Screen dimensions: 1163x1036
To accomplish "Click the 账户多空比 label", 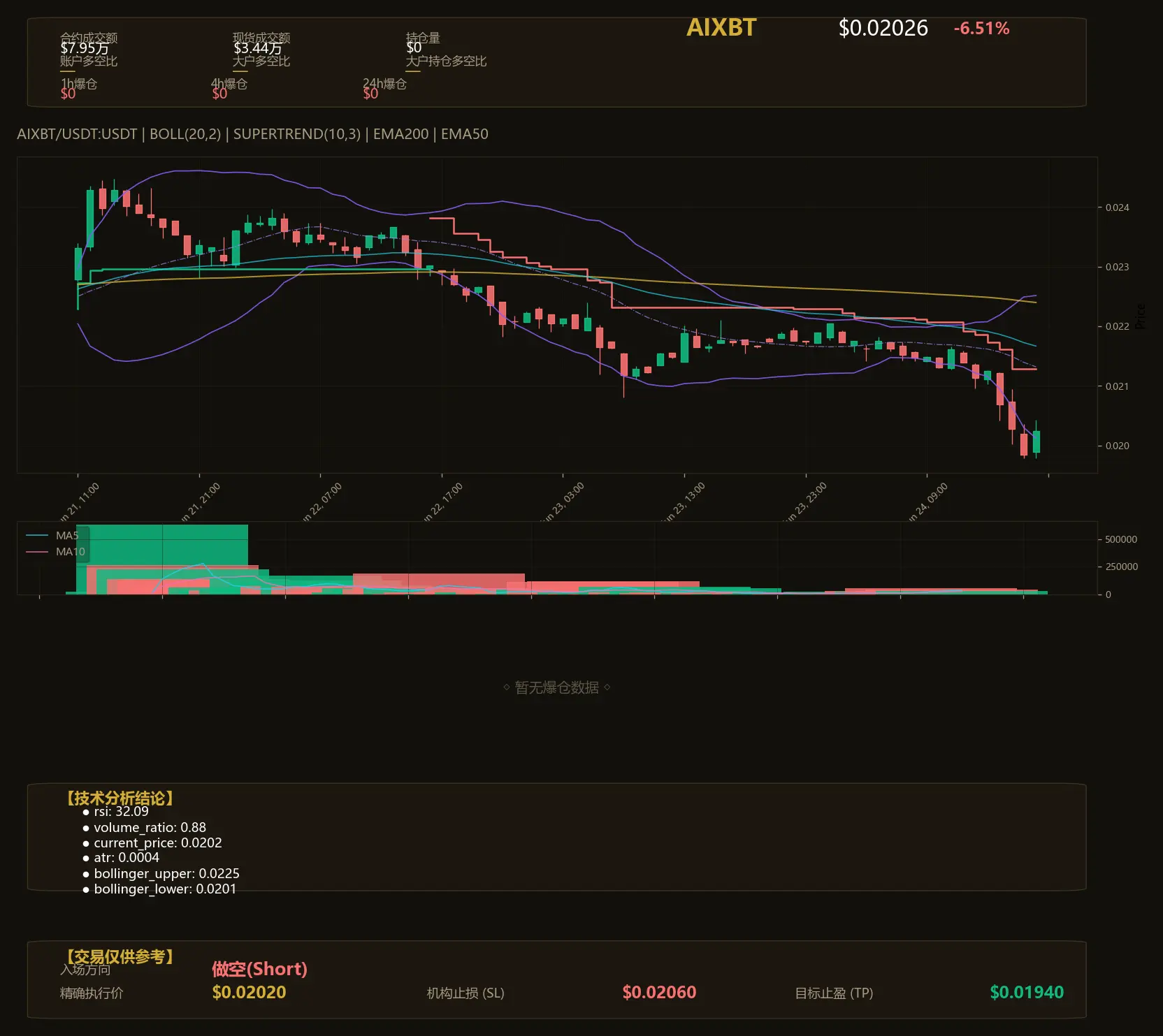I will [x=89, y=61].
